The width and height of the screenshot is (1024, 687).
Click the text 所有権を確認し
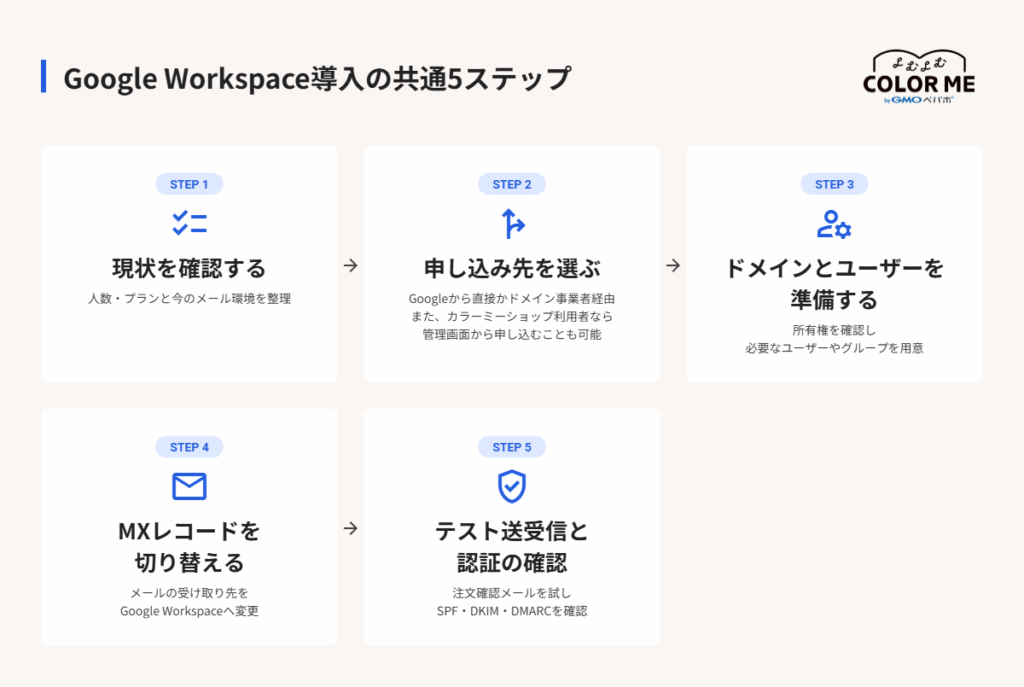tap(834, 330)
